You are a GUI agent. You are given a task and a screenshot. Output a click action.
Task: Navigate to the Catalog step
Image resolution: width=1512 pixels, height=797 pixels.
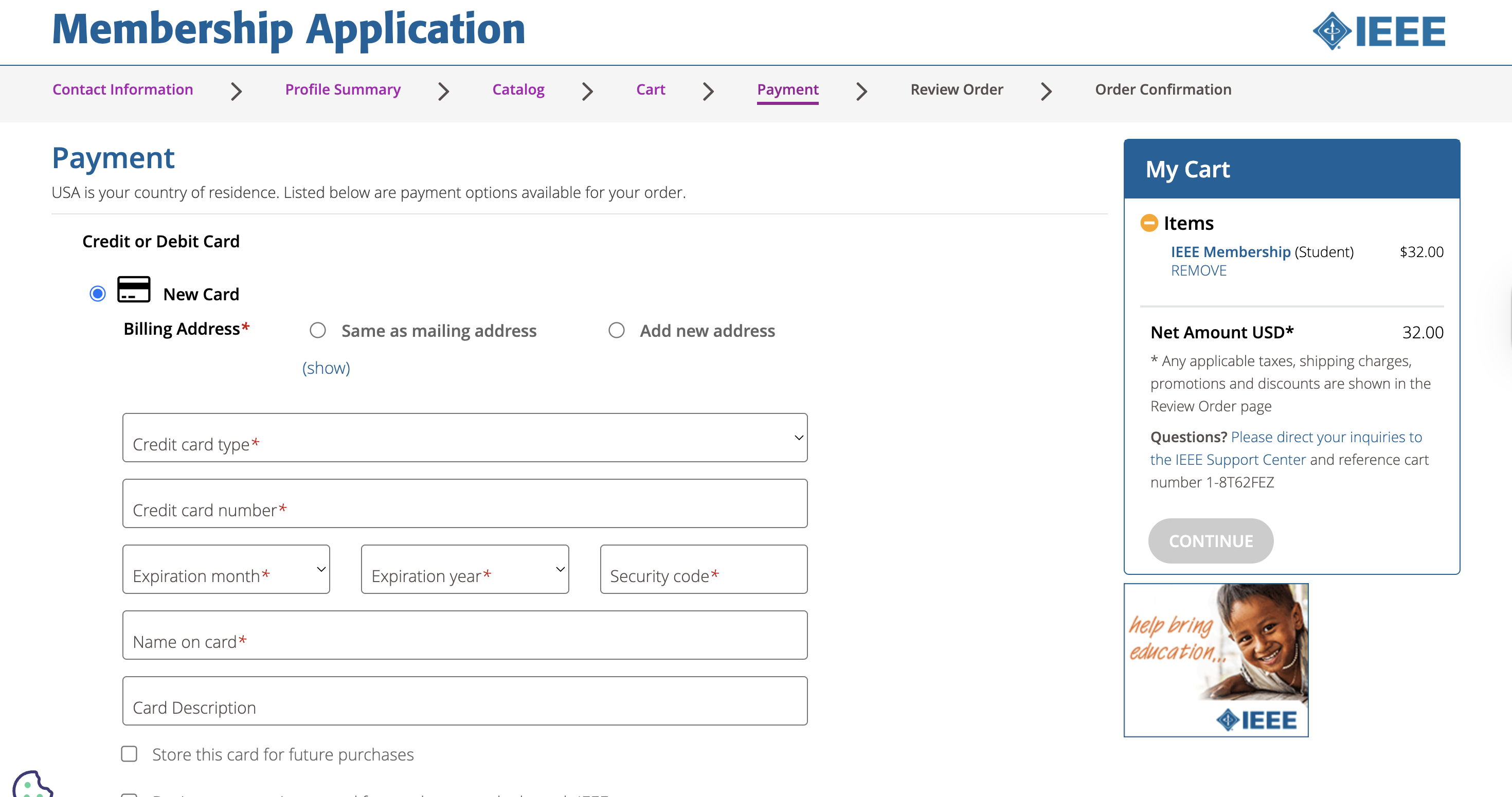click(518, 90)
